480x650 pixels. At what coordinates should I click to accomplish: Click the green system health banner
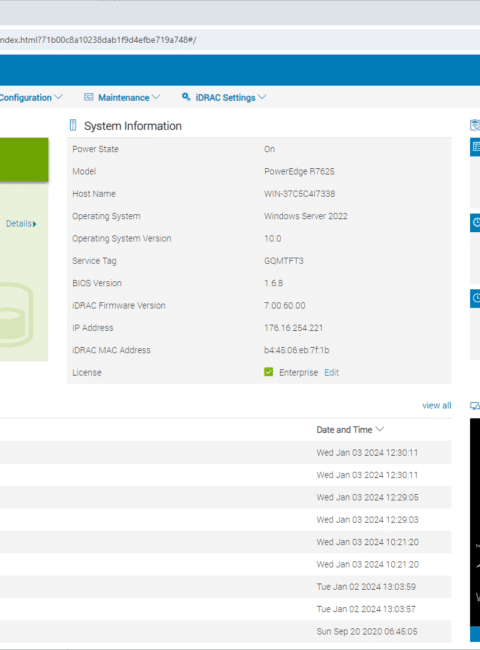click(x=24, y=160)
